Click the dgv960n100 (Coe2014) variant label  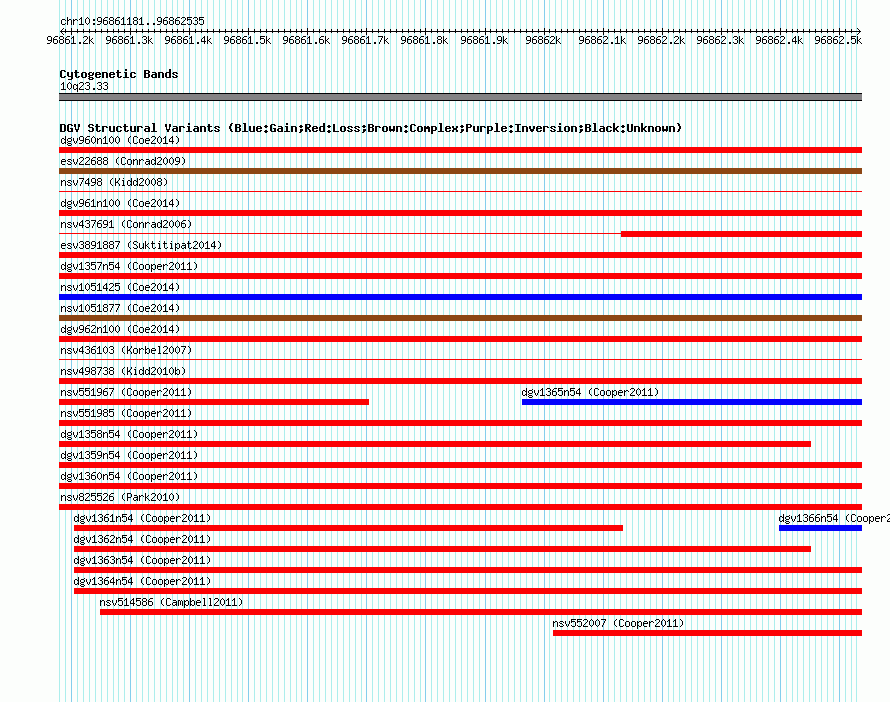120,140
